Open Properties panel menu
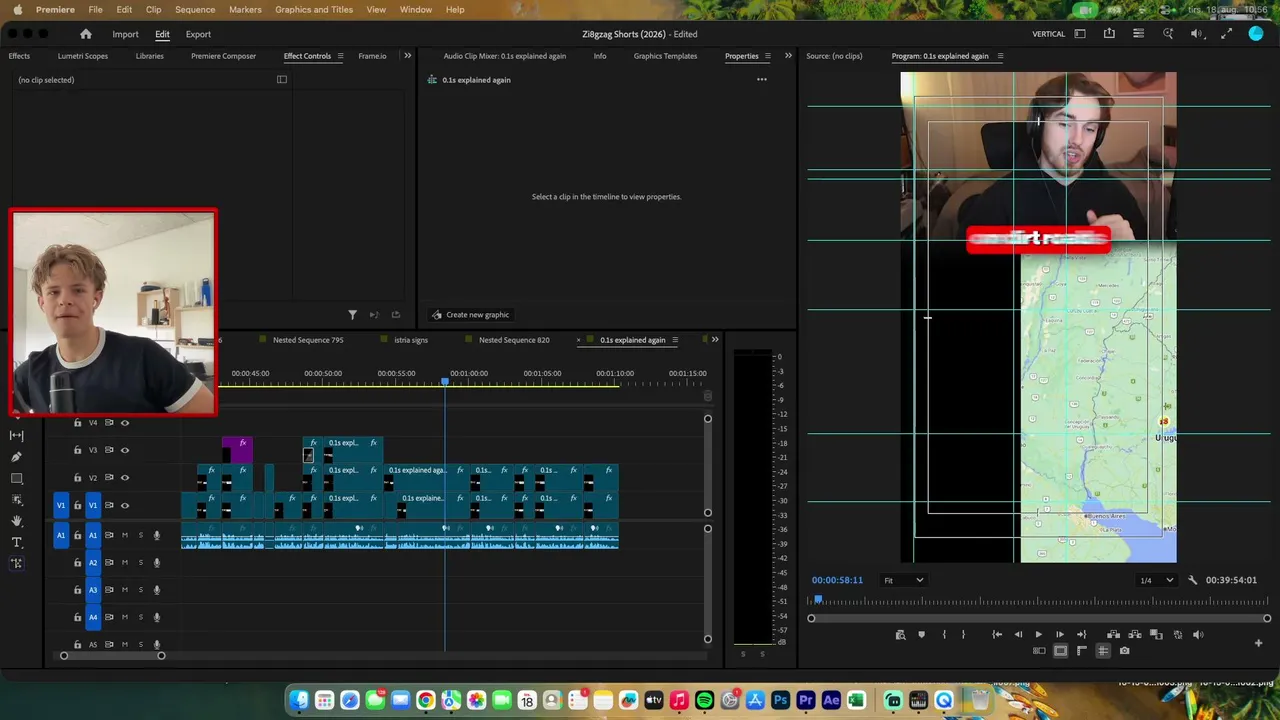1280x720 pixels. tap(767, 56)
